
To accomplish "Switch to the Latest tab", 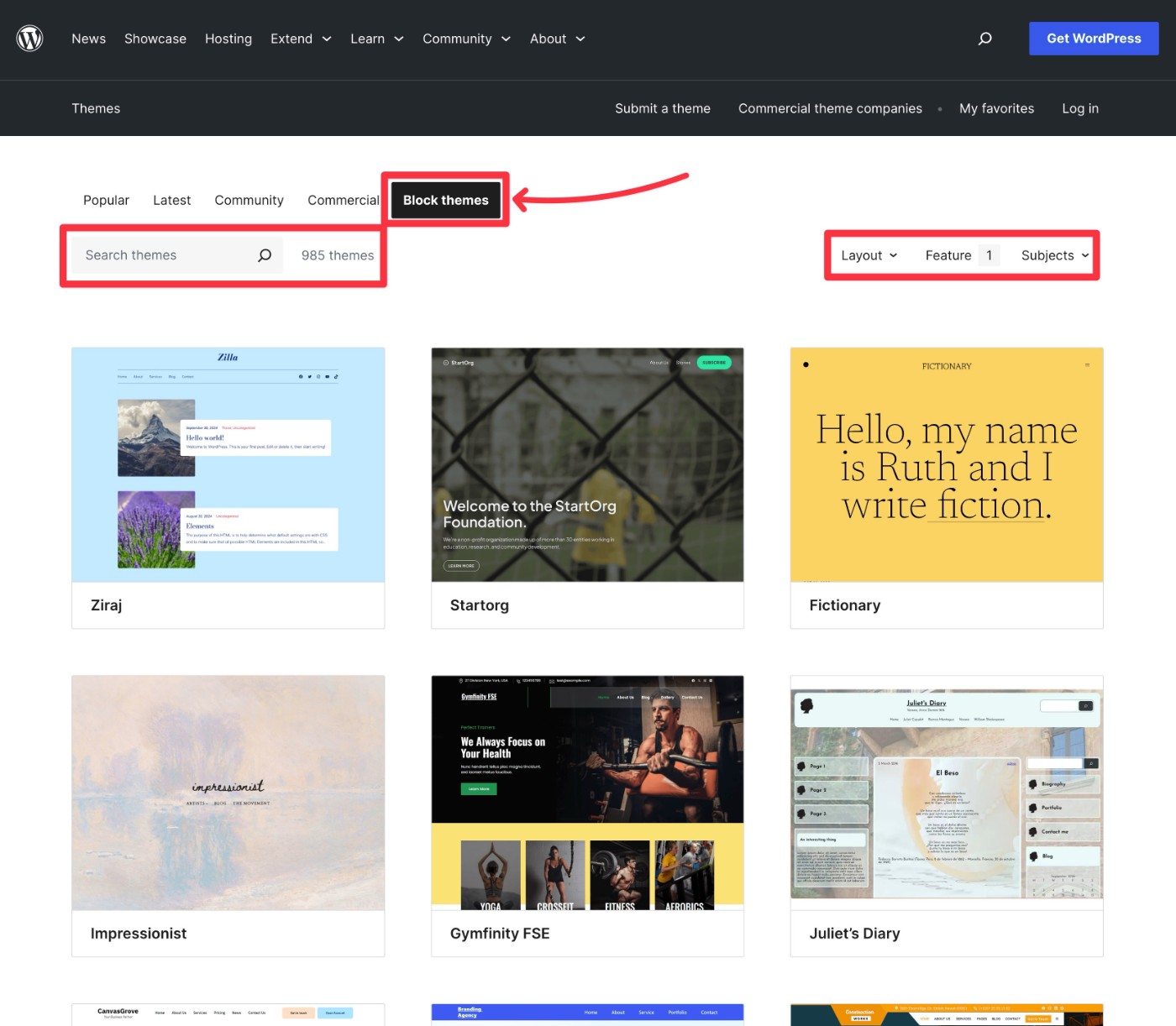I will point(171,200).
